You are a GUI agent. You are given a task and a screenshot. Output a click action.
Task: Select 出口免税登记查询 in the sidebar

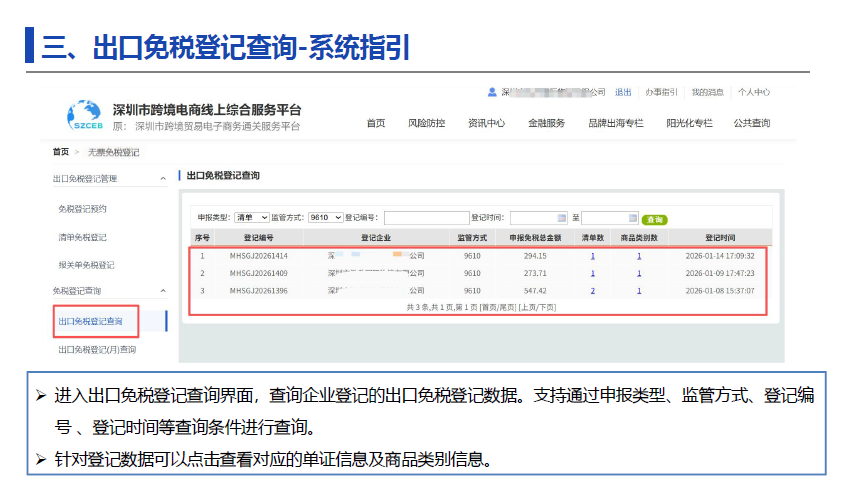(90, 321)
